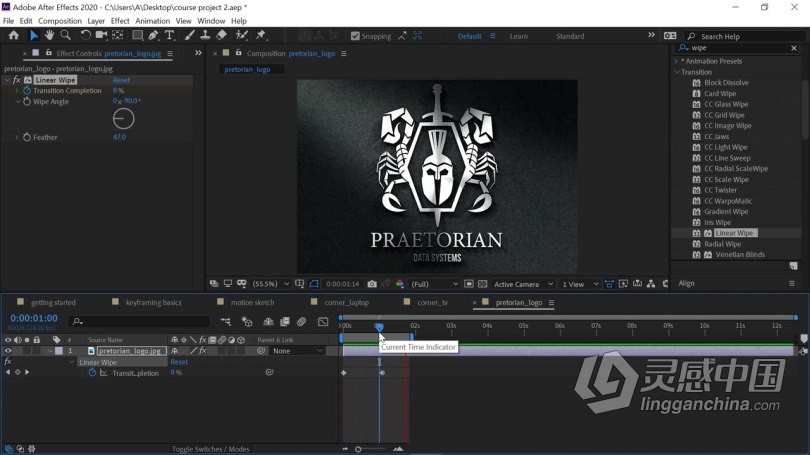
Task: Toggle the Region of Interest icon
Action: click(x=469, y=284)
